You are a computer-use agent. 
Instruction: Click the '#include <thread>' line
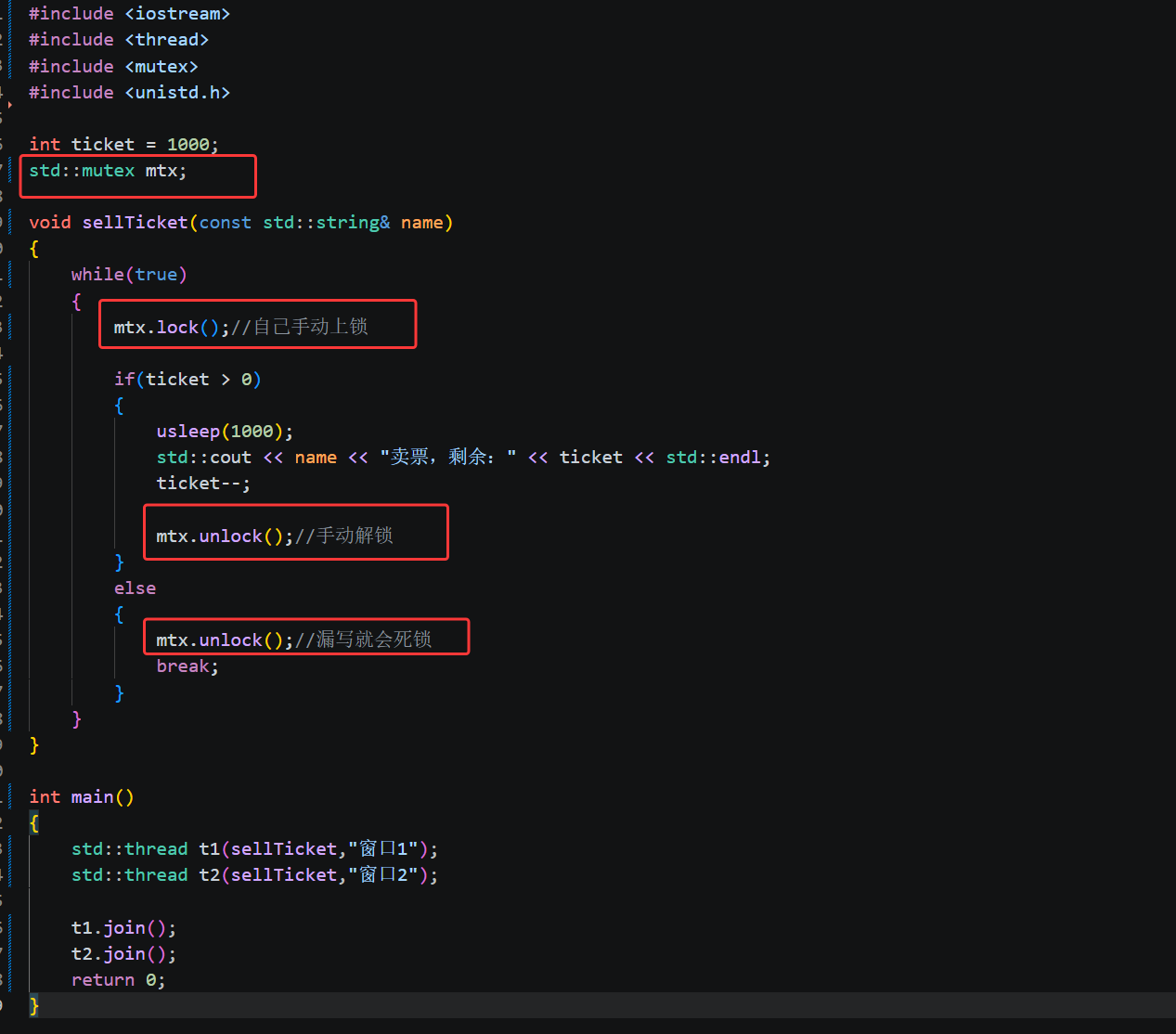point(119,40)
